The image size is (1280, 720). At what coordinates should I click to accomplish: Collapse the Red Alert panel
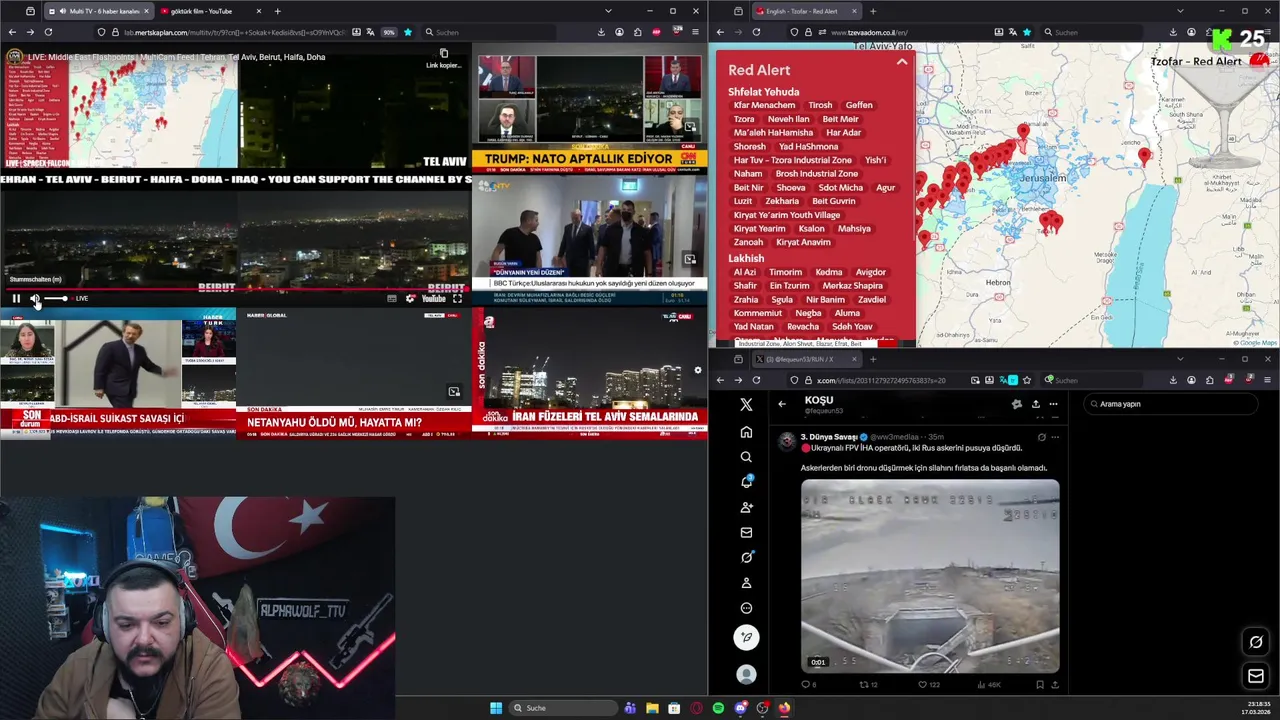tap(902, 62)
